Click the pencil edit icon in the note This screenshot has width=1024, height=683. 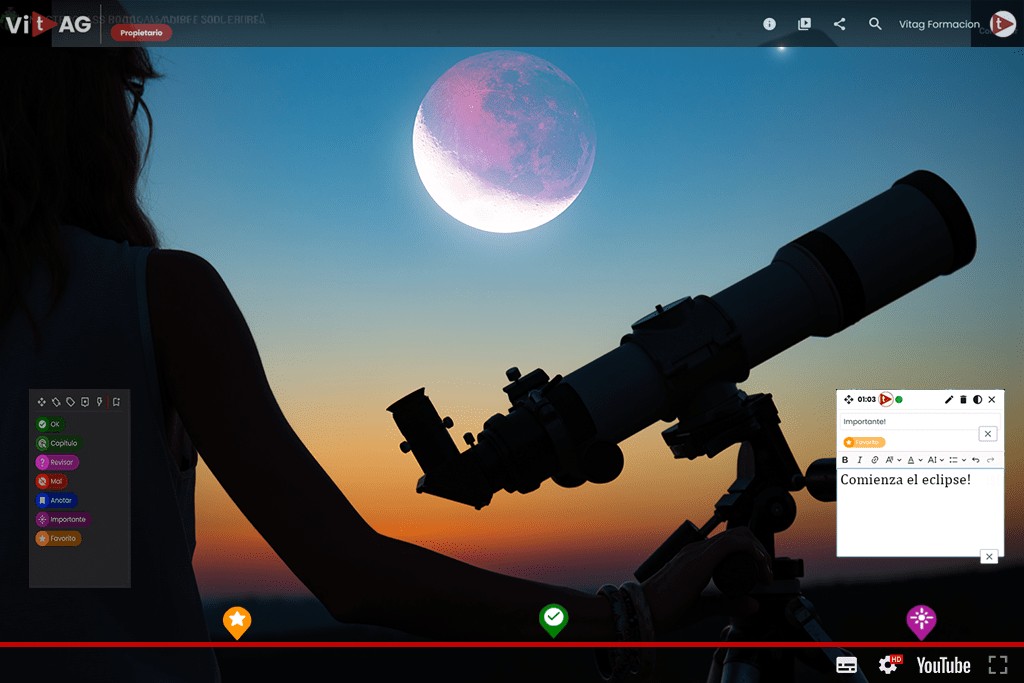949,400
